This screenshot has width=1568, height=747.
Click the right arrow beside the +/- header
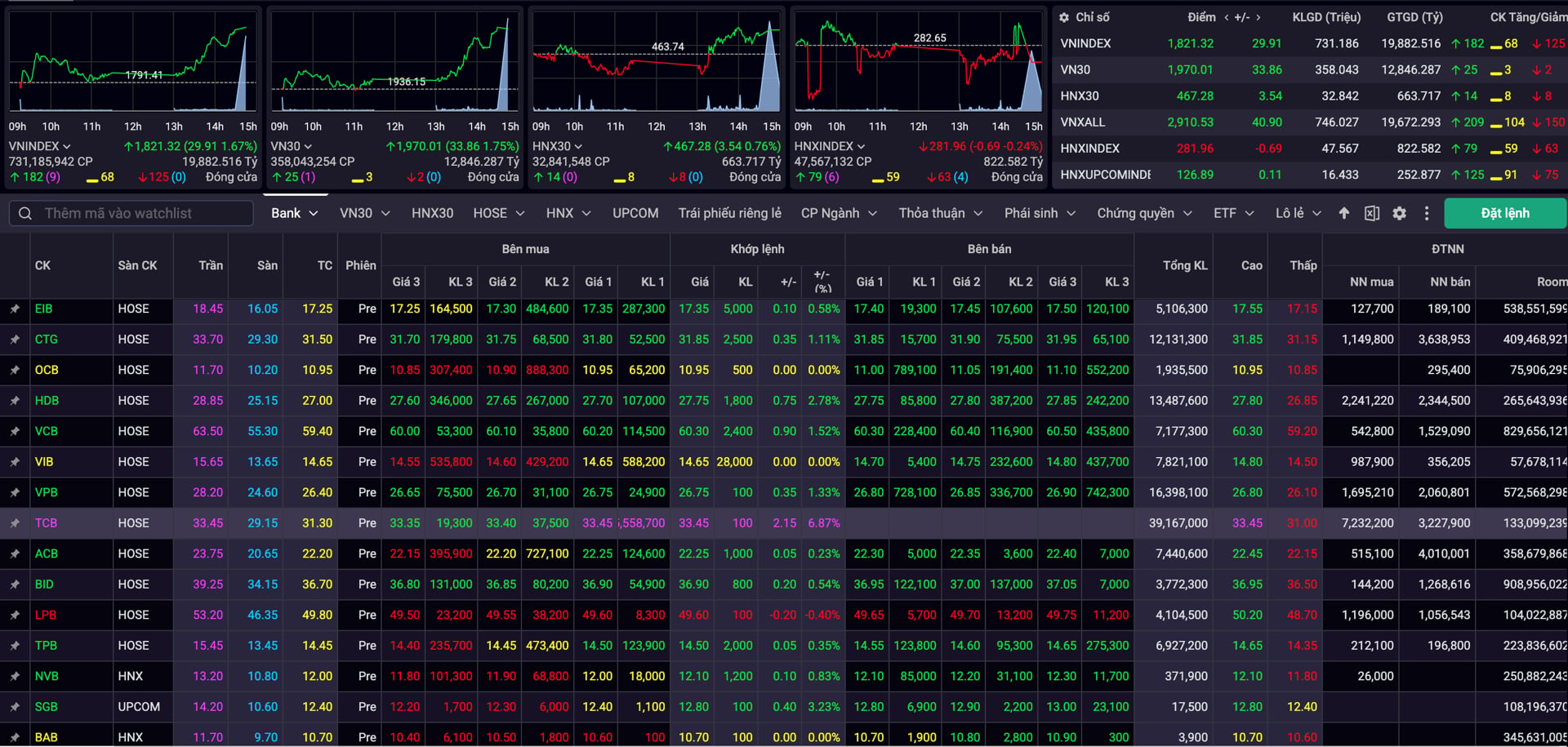[x=1258, y=17]
